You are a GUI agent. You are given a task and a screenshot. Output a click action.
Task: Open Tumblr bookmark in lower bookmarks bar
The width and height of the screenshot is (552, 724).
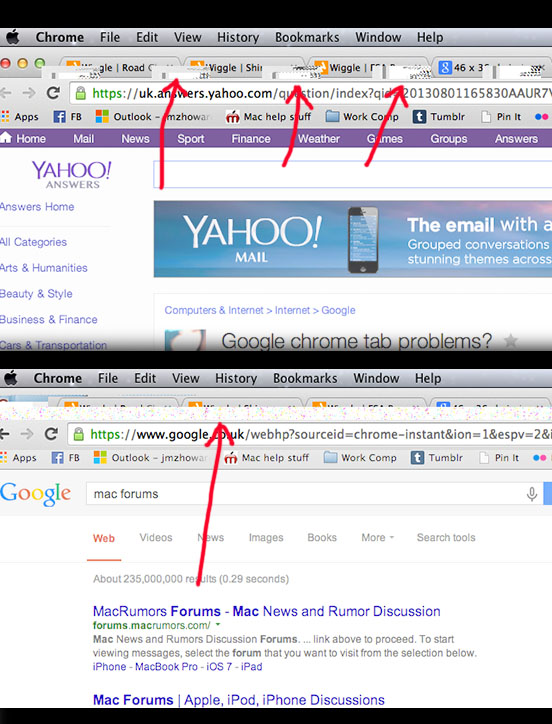tap(437, 458)
